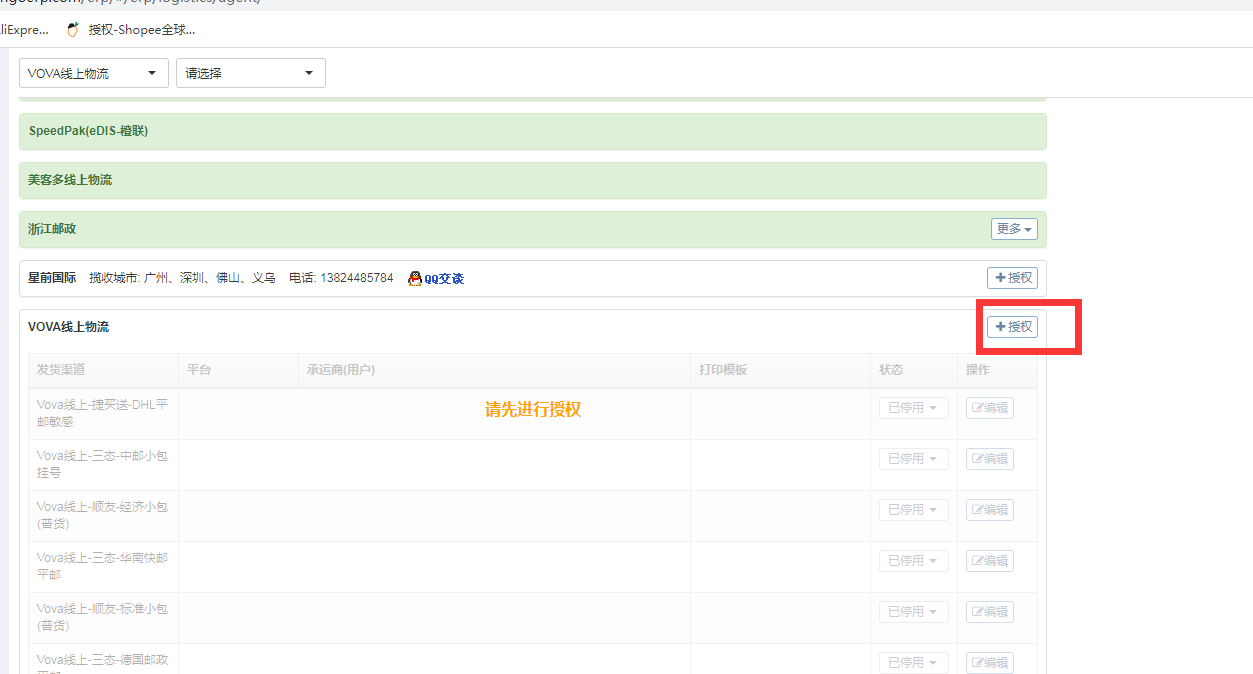Click the phone number 13824485784
Viewport: 1253px width, 674px height.
point(357,278)
